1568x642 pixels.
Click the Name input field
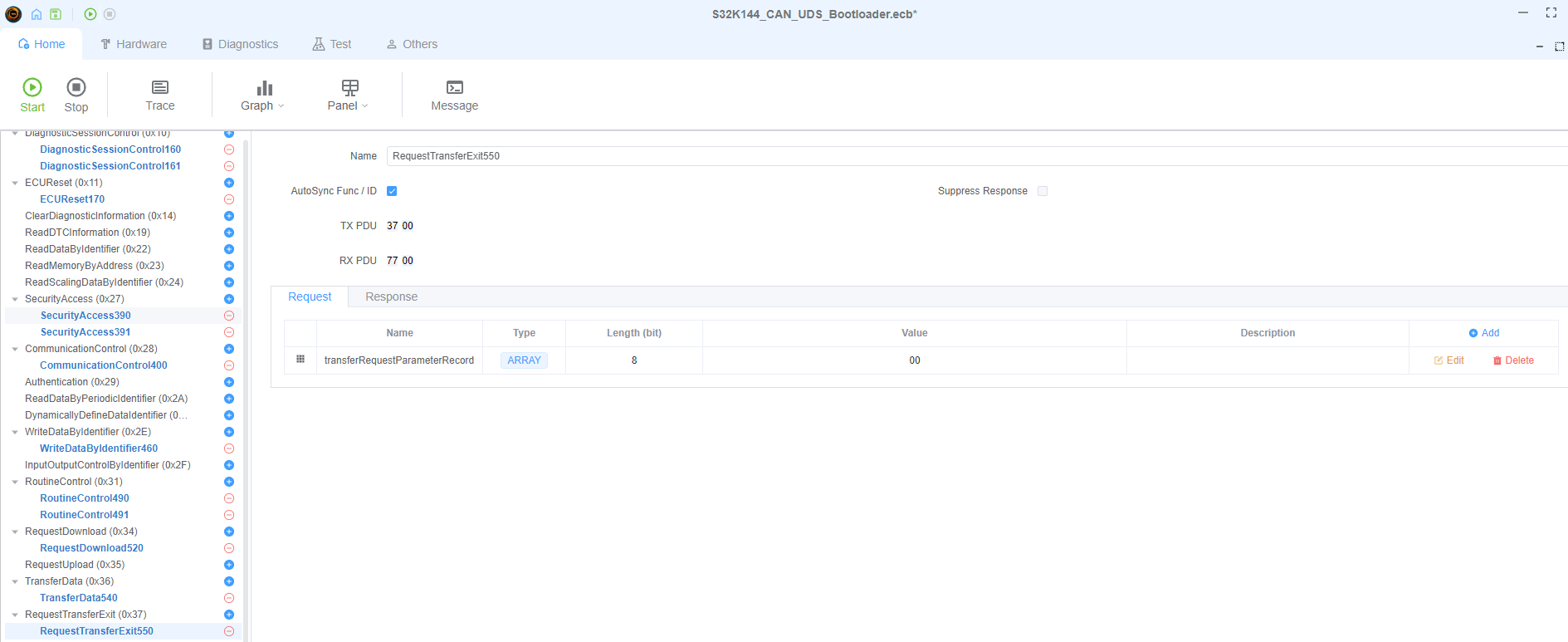(976, 156)
